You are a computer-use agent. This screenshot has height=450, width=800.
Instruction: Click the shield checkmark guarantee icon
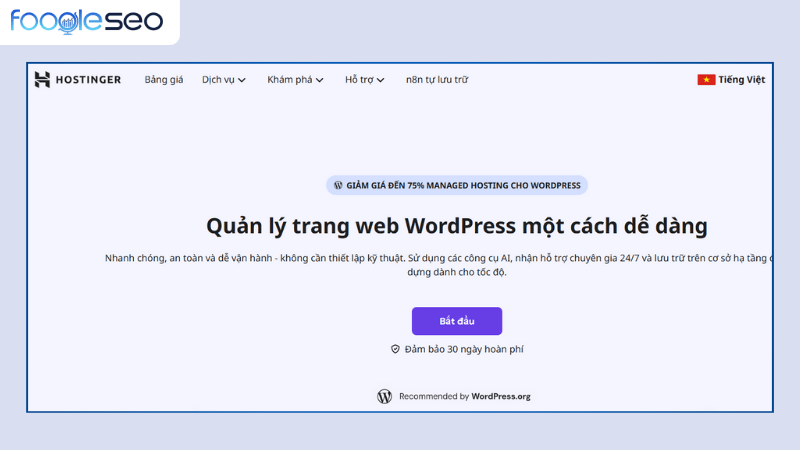[395, 349]
